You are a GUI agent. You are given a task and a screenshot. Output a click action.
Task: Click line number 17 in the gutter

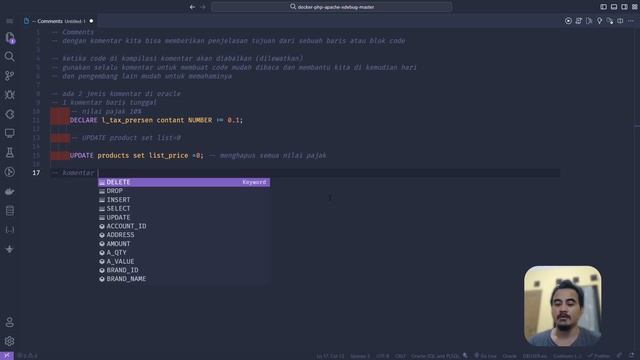click(x=36, y=173)
